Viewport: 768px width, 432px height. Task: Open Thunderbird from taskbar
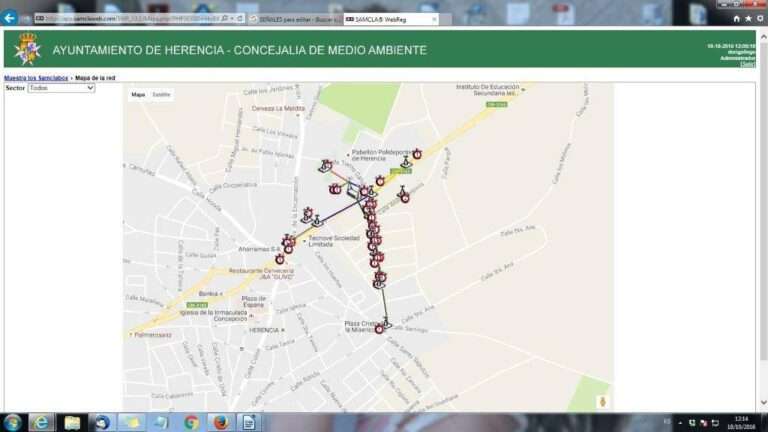coord(102,422)
